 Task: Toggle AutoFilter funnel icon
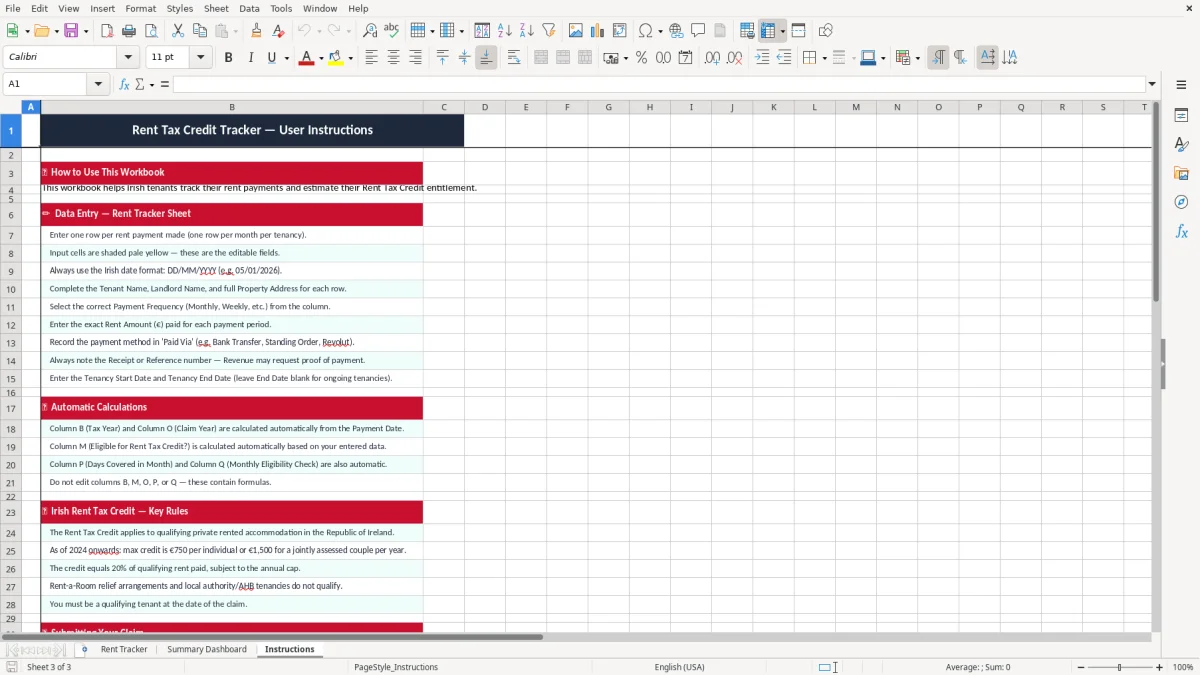tap(548, 30)
